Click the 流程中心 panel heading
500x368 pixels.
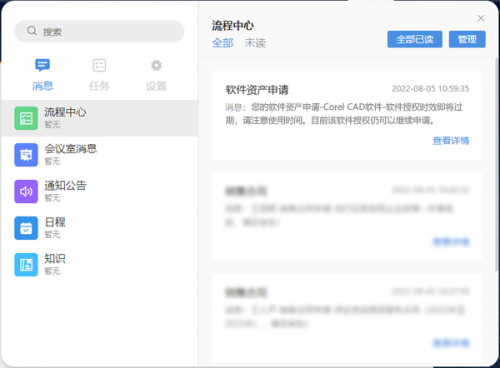[233, 26]
